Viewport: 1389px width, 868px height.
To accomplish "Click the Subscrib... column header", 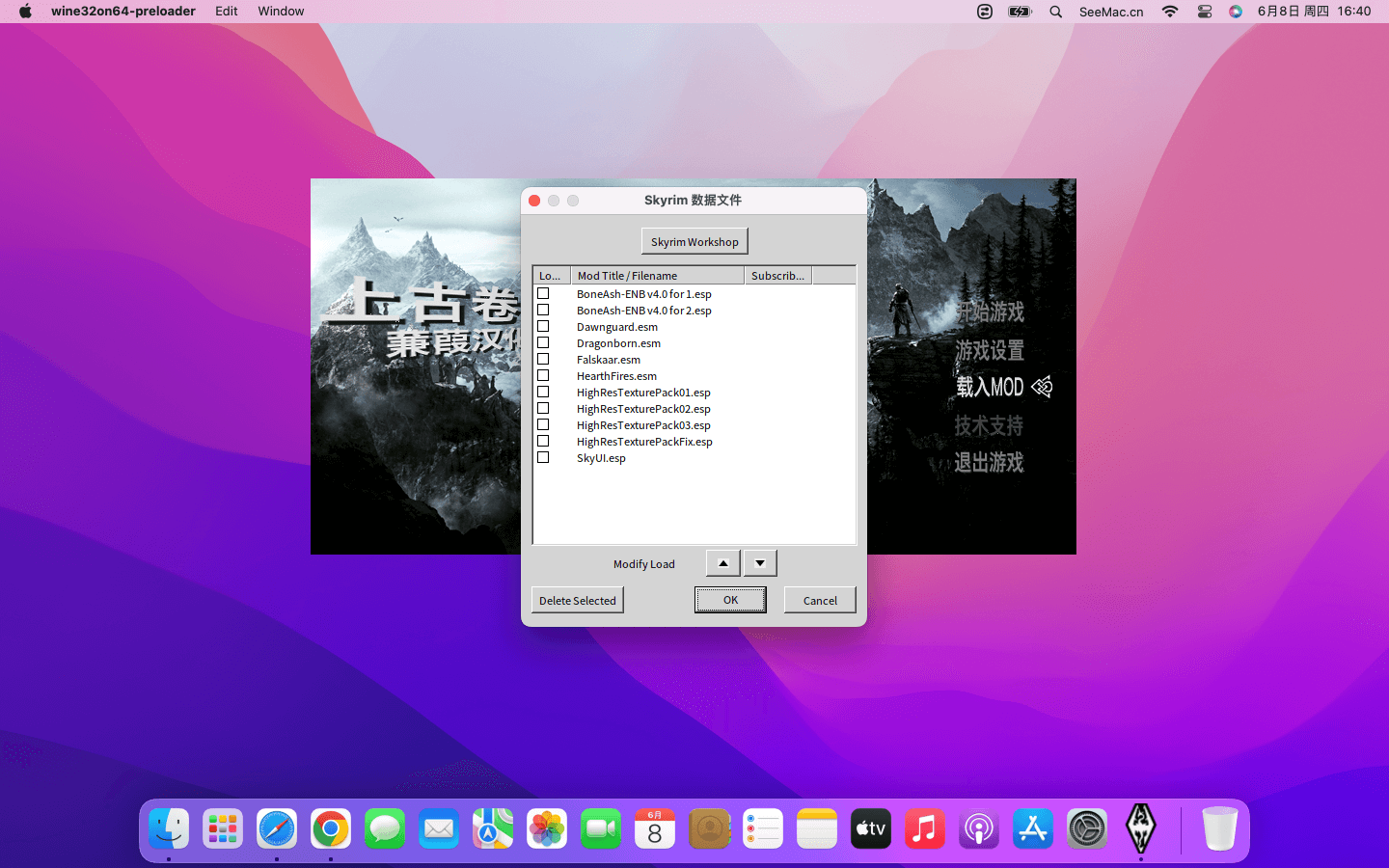I will click(777, 276).
